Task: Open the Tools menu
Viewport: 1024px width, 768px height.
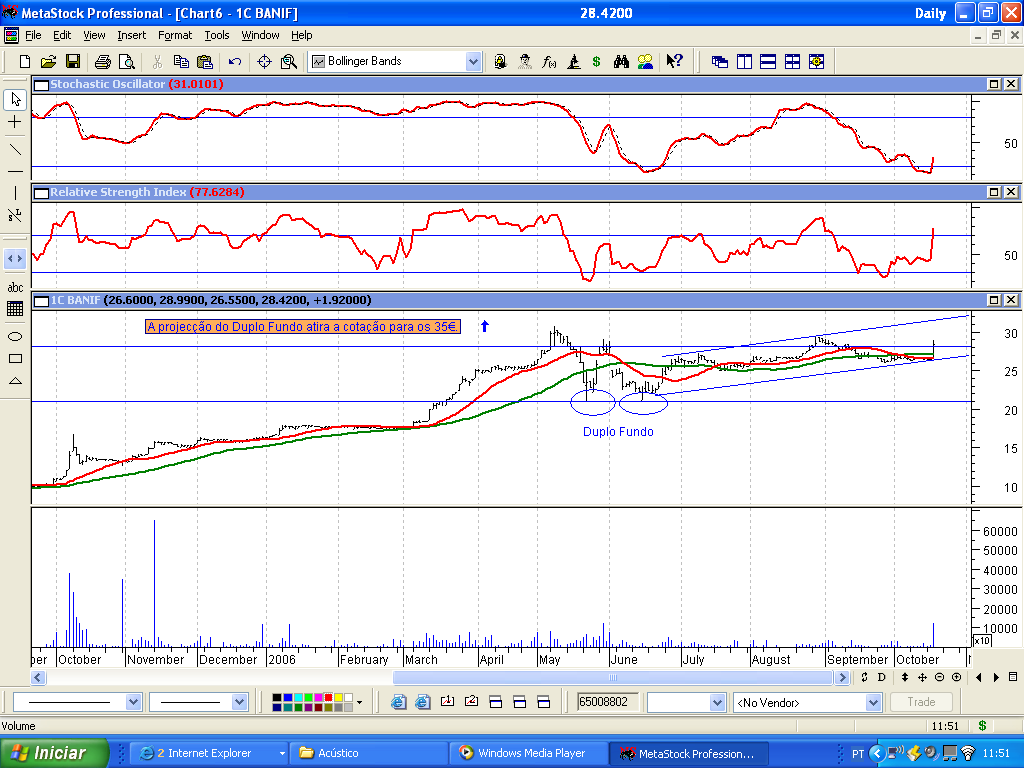Action: [216, 35]
